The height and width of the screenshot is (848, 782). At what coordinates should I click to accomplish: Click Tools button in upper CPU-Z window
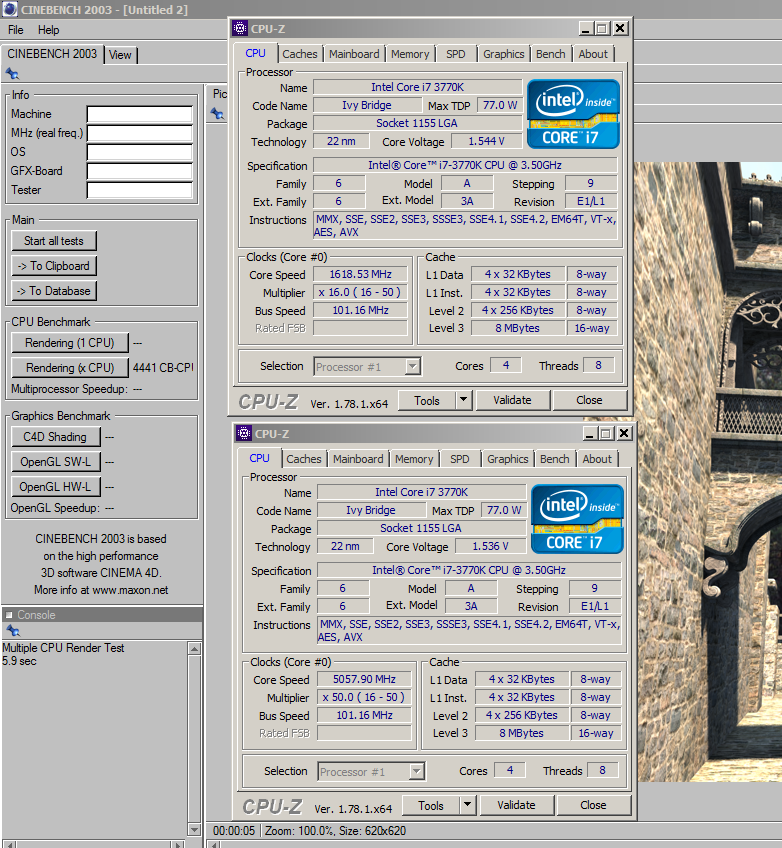pos(427,401)
